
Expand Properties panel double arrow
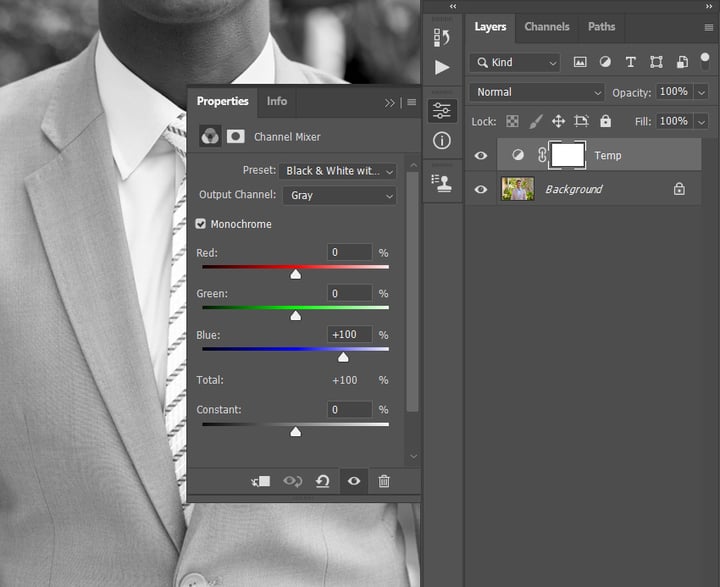(389, 102)
